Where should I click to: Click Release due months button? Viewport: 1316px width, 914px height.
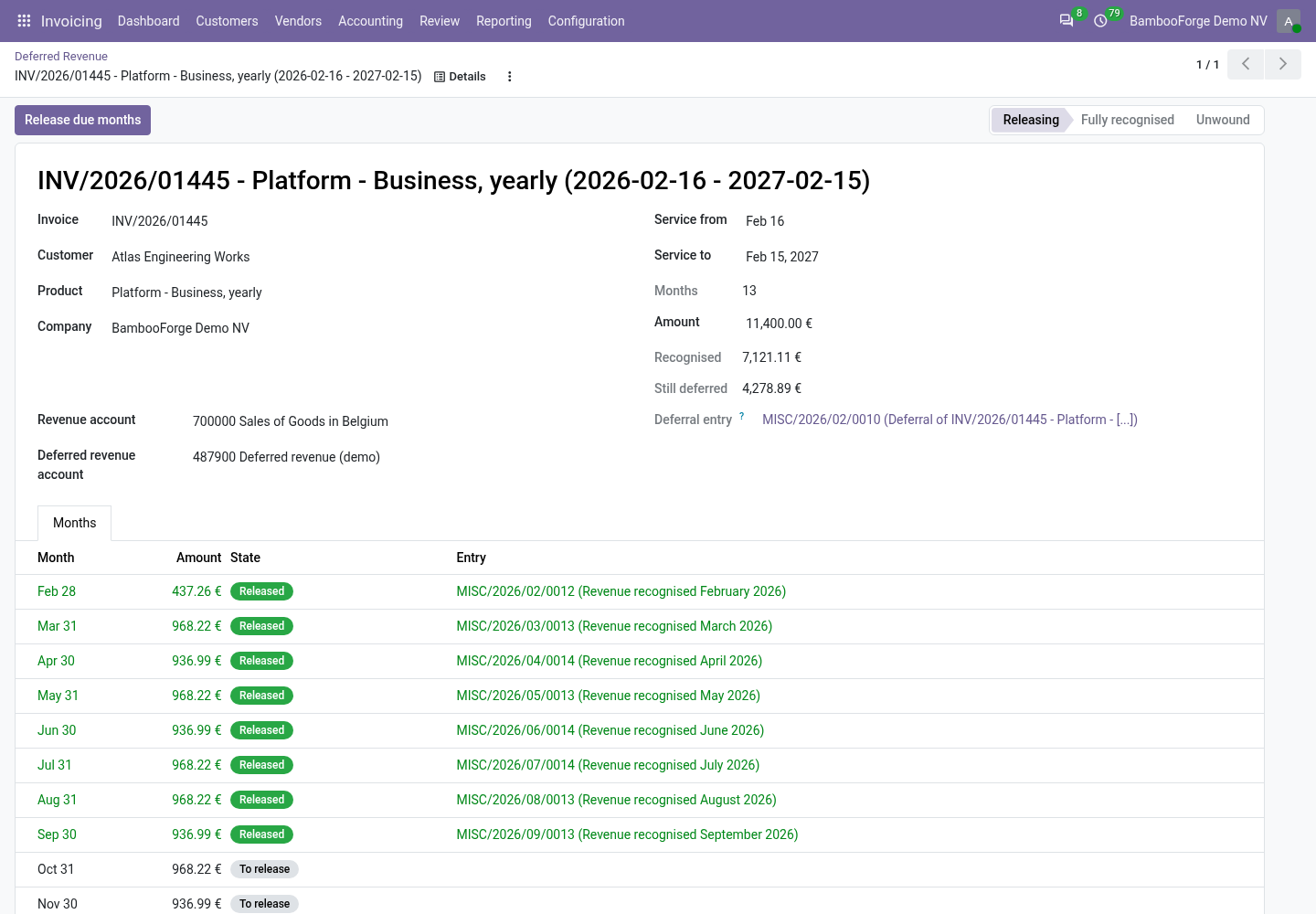(82, 120)
